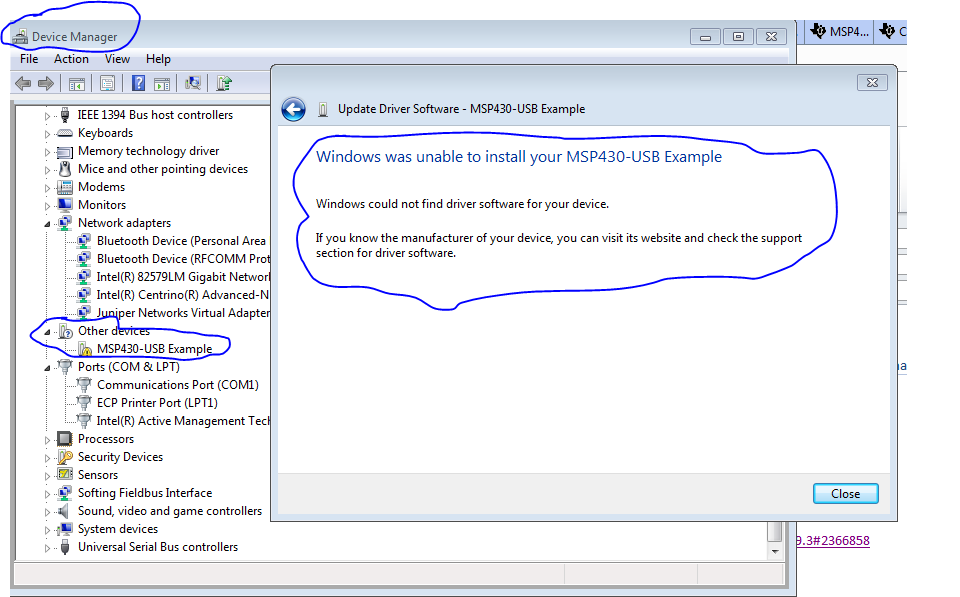This screenshot has height=597, width=960.
Task: Close the Update Driver dialog with X button
Action: [872, 82]
